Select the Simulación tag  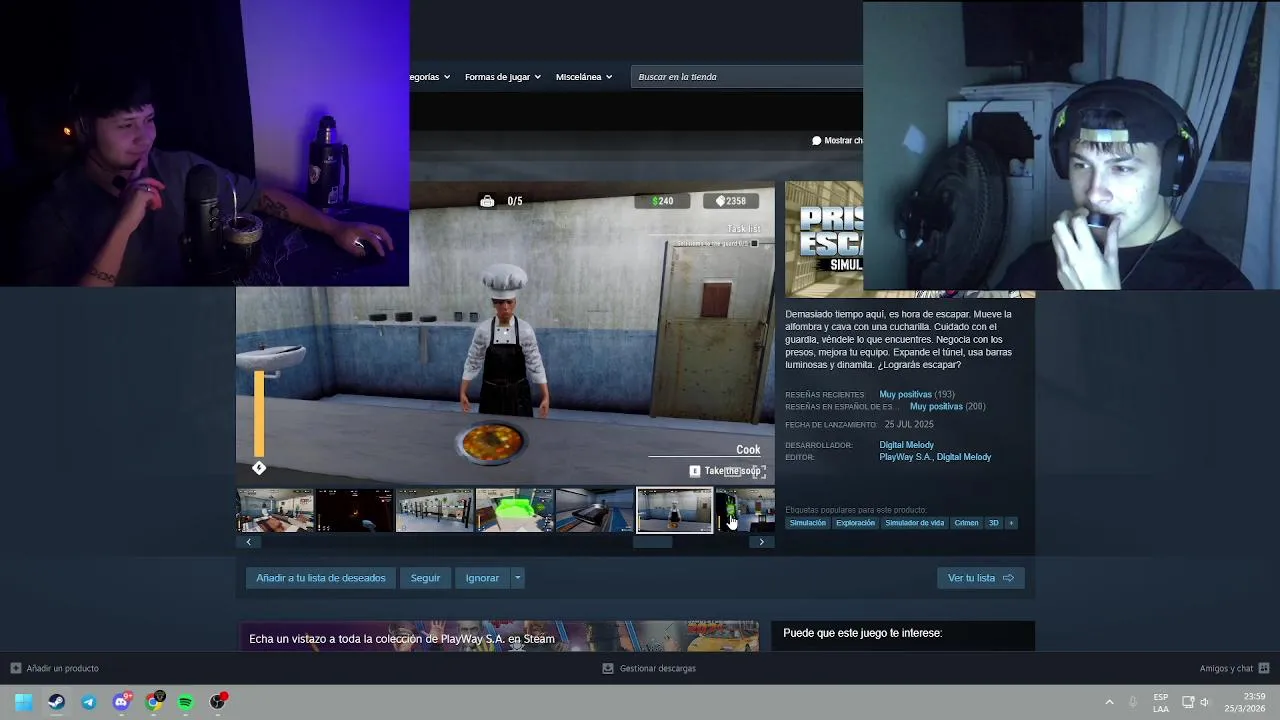point(807,523)
